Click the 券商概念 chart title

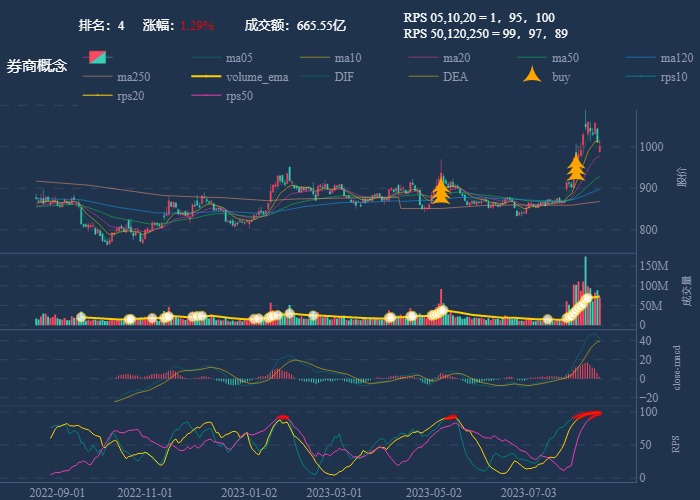pos(36,66)
